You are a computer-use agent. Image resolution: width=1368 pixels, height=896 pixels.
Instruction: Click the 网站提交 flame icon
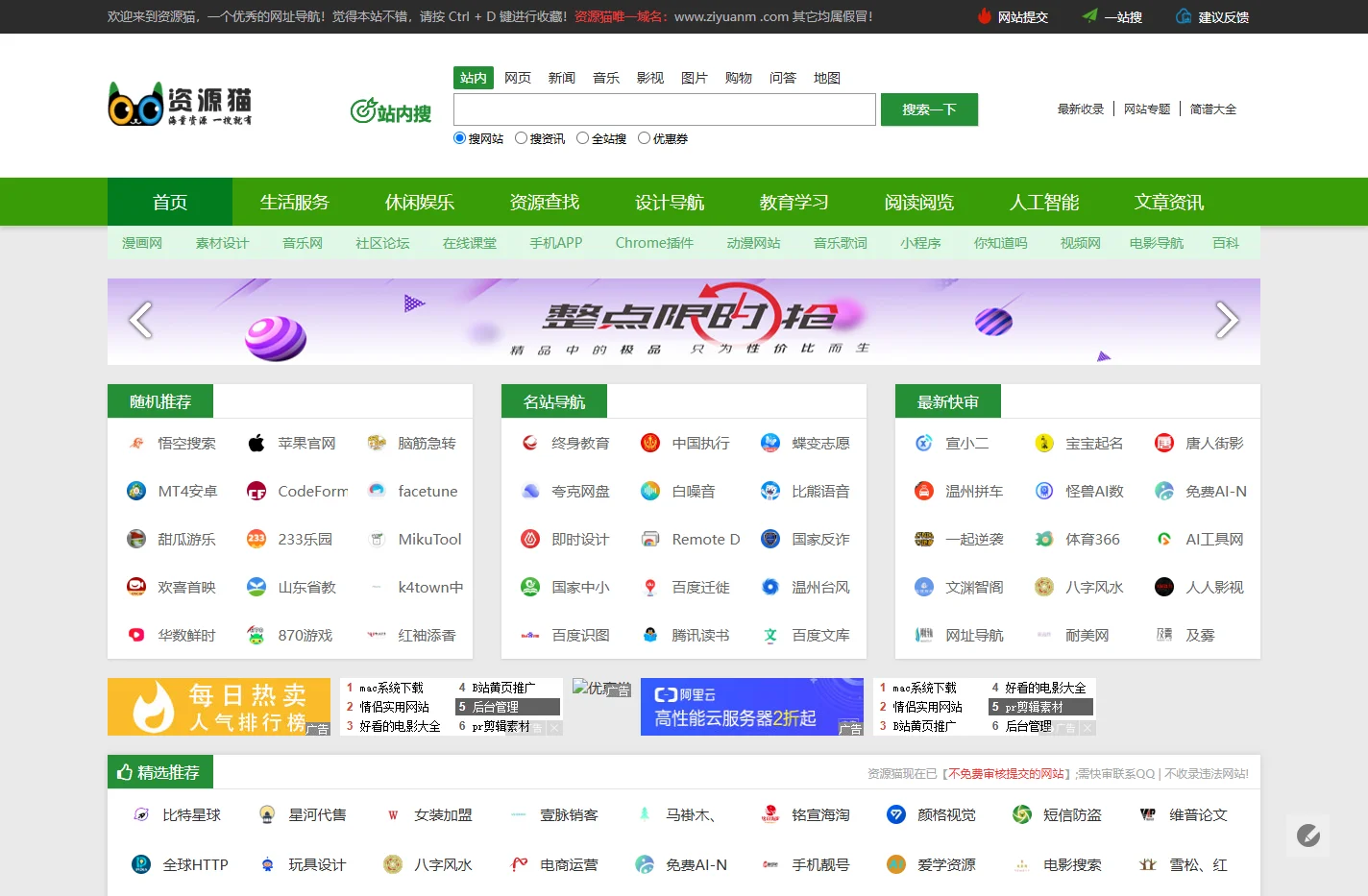tap(985, 16)
